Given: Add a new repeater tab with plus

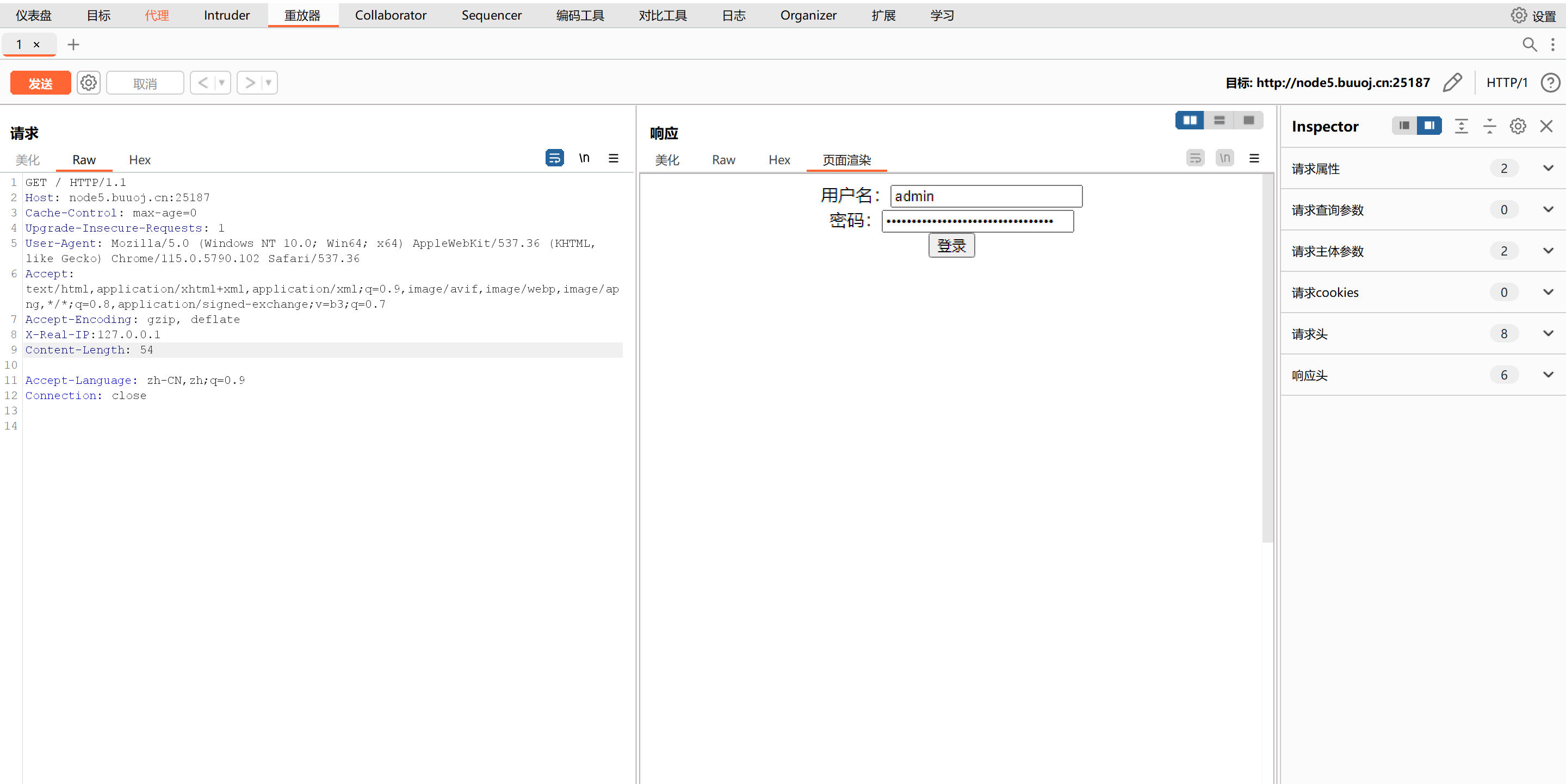Looking at the screenshot, I should click(x=73, y=45).
